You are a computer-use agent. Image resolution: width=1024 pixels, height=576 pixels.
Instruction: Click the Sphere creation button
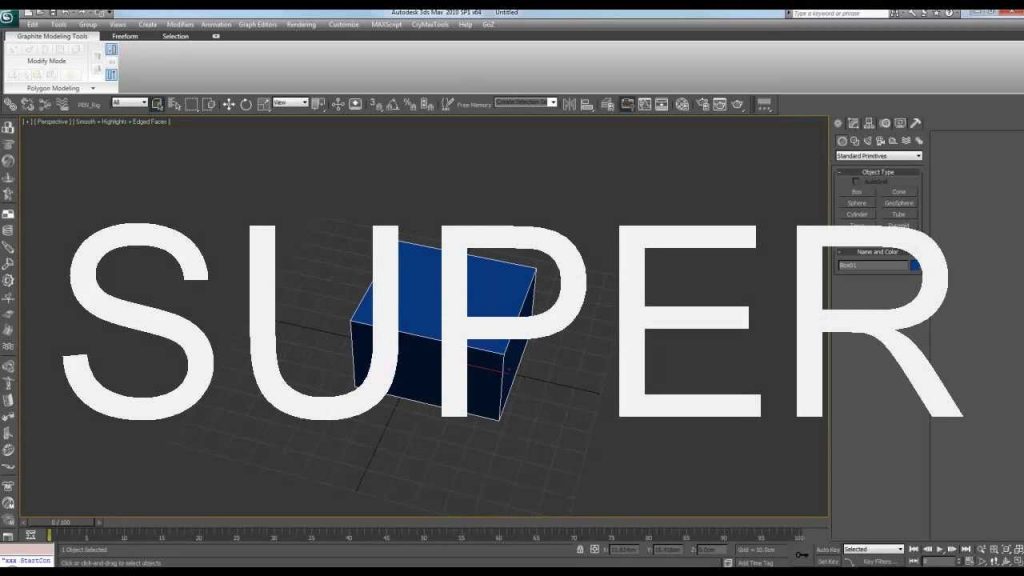tap(856, 202)
